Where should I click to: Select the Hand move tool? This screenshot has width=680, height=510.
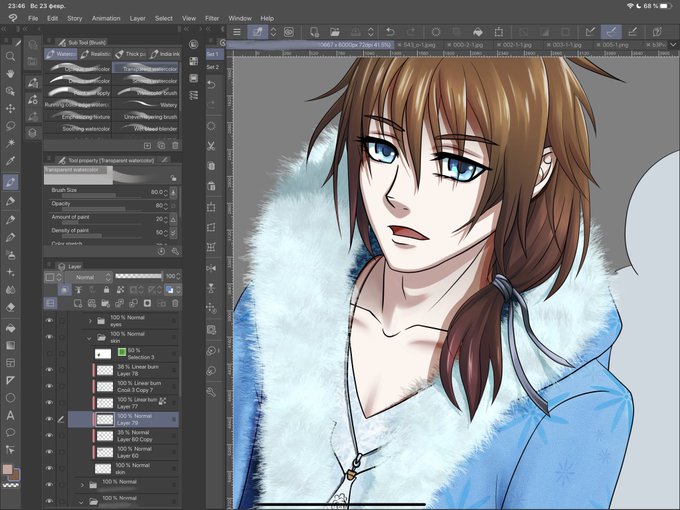[x=10, y=74]
